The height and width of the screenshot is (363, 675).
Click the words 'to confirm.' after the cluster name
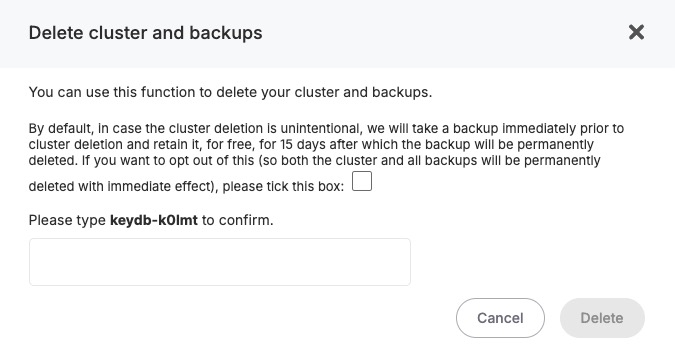[237, 220]
